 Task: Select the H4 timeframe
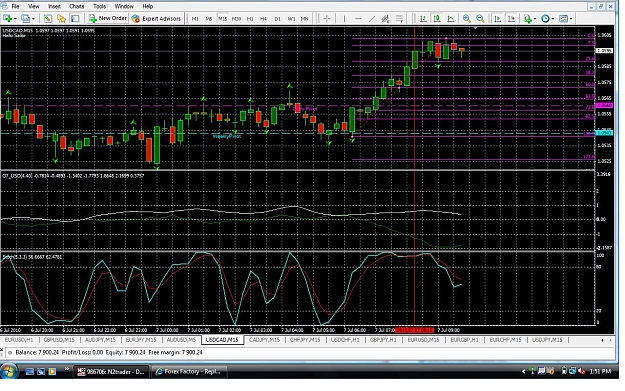tap(263, 19)
